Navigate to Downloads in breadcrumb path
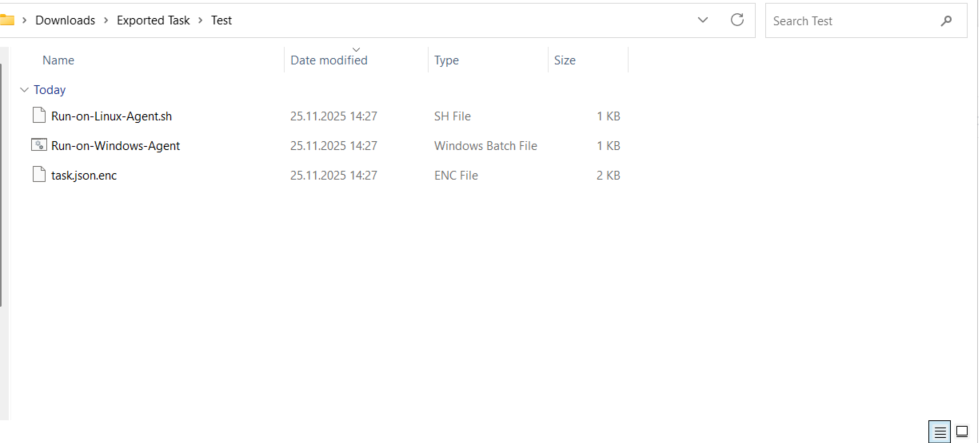The height and width of the screenshot is (443, 979). coord(65,20)
